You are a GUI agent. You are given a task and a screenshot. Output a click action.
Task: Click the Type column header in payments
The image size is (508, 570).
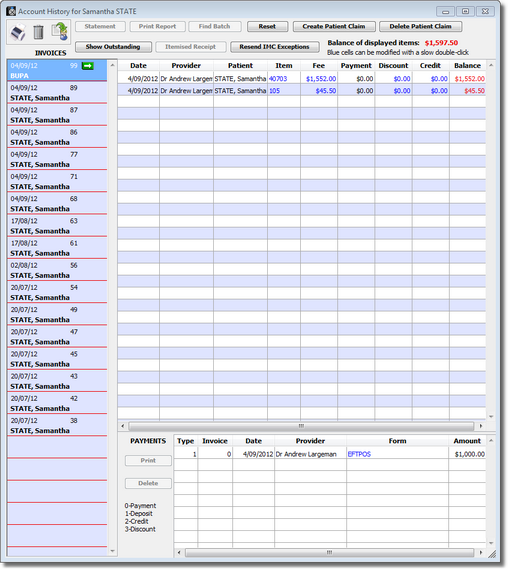click(x=186, y=441)
